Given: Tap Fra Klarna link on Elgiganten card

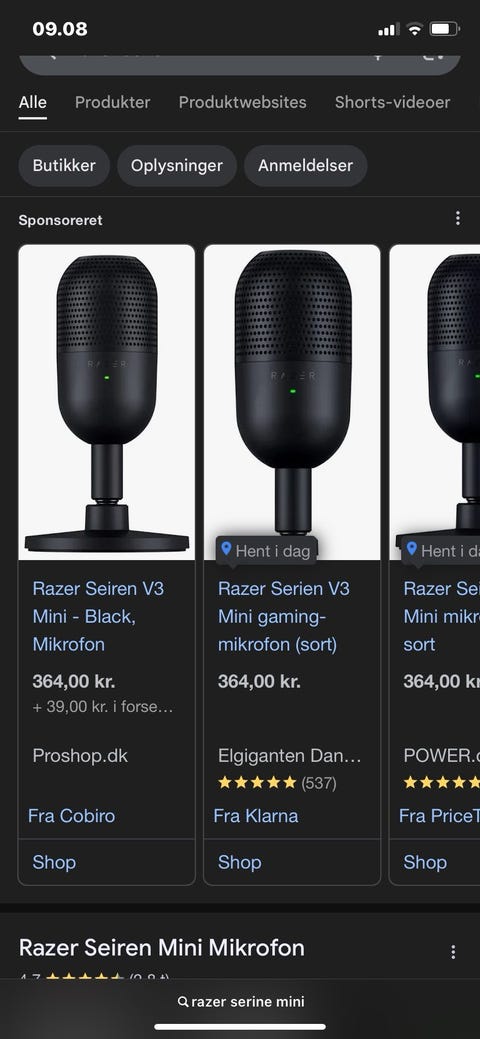Looking at the screenshot, I should click(x=256, y=816).
